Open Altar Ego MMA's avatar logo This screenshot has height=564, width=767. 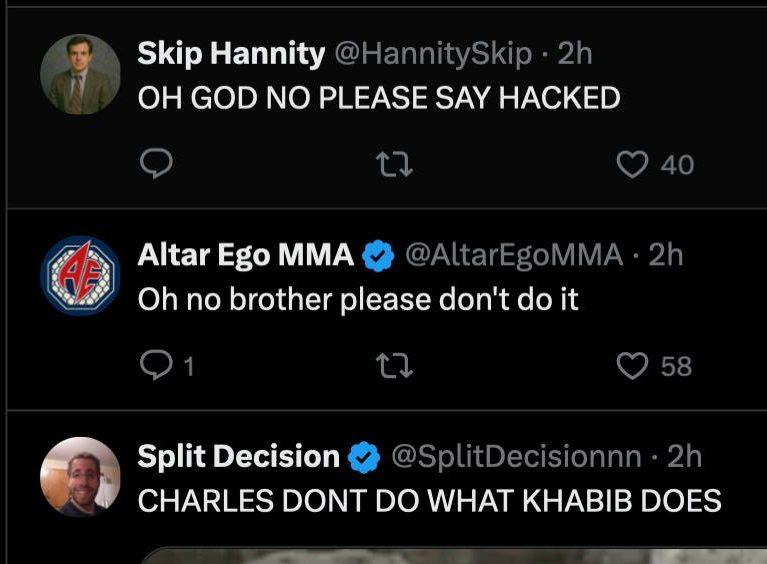[x=80, y=276]
